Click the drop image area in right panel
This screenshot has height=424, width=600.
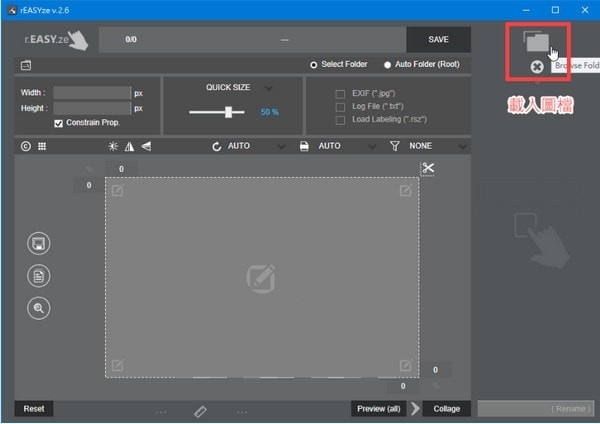tap(541, 240)
